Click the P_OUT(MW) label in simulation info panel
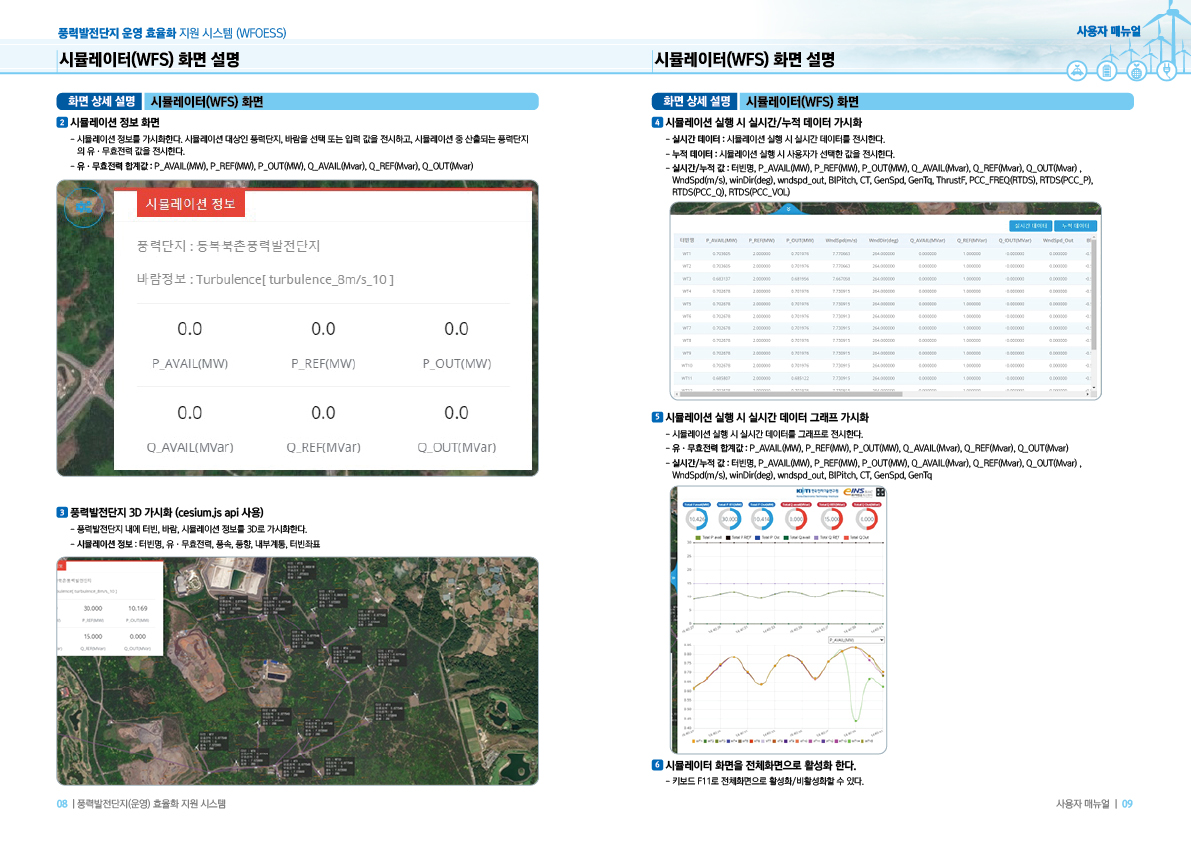1191x842 pixels. [457, 364]
